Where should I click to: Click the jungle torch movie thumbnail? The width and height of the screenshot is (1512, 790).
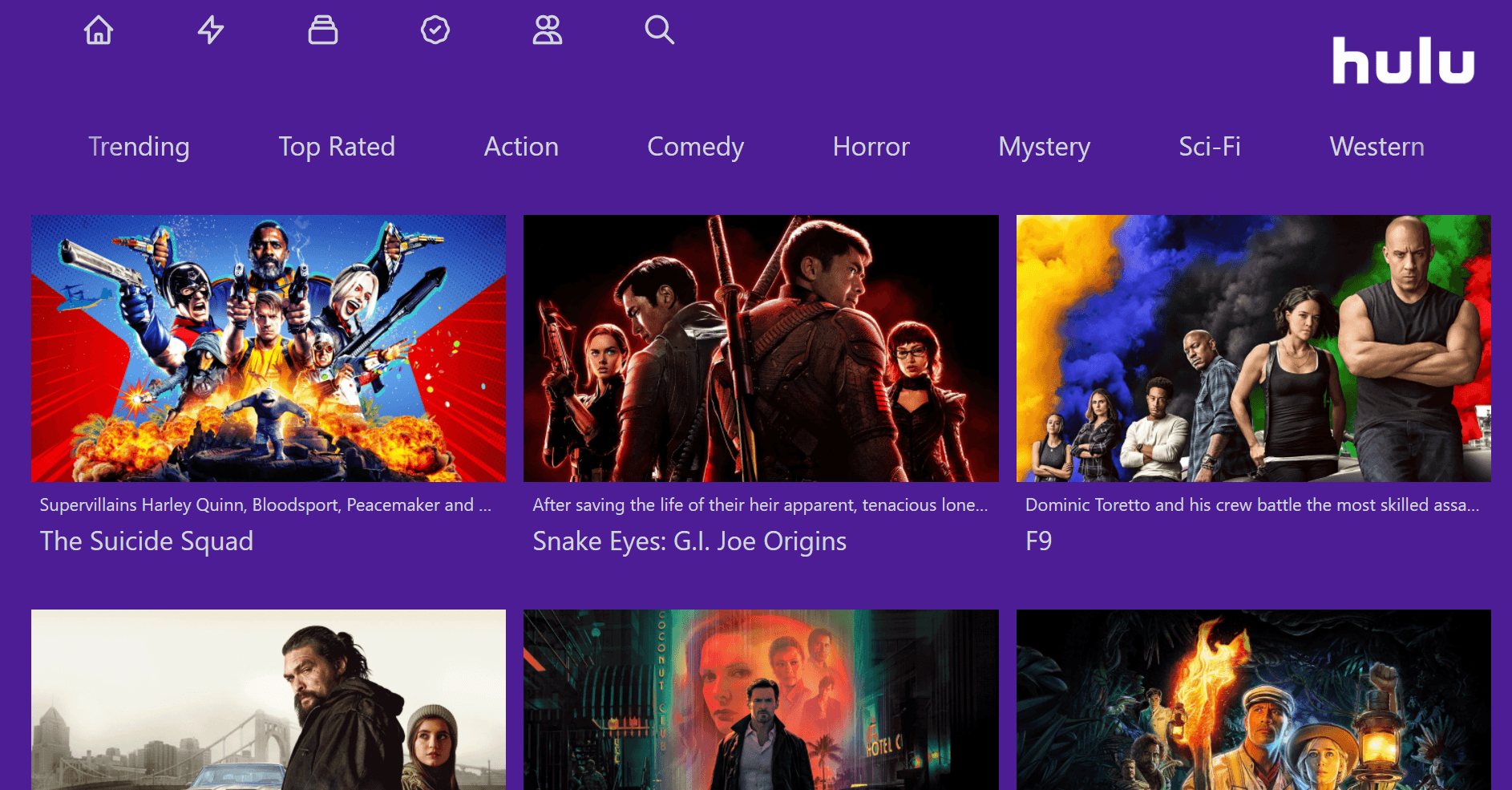[x=1254, y=699]
